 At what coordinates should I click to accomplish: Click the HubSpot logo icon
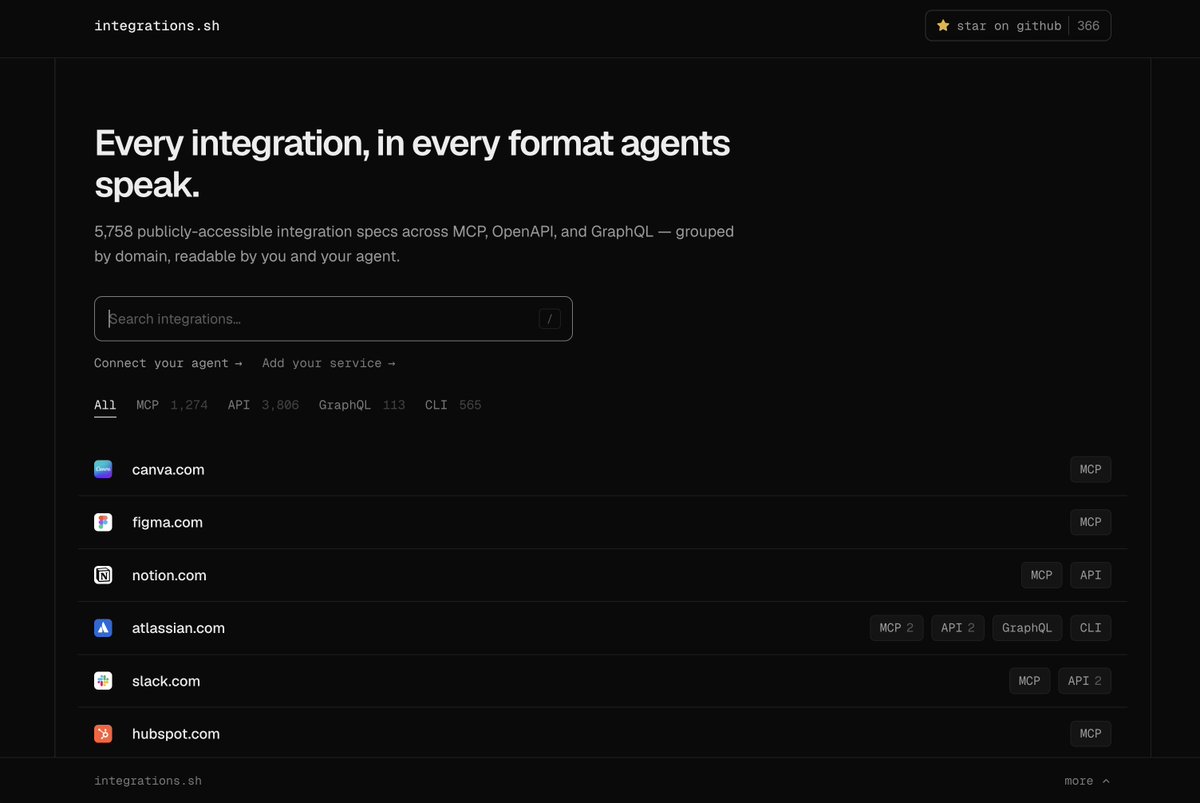(103, 734)
